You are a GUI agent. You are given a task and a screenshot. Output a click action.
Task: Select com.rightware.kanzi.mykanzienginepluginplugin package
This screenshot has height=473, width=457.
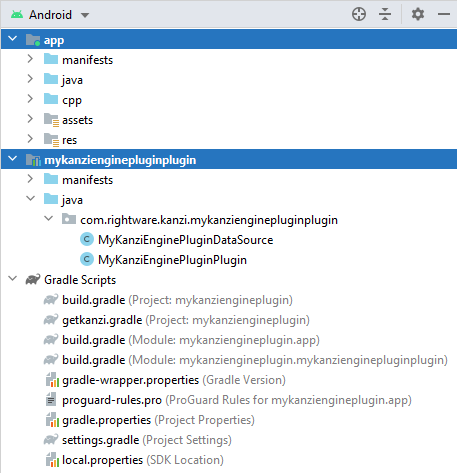[x=209, y=220]
